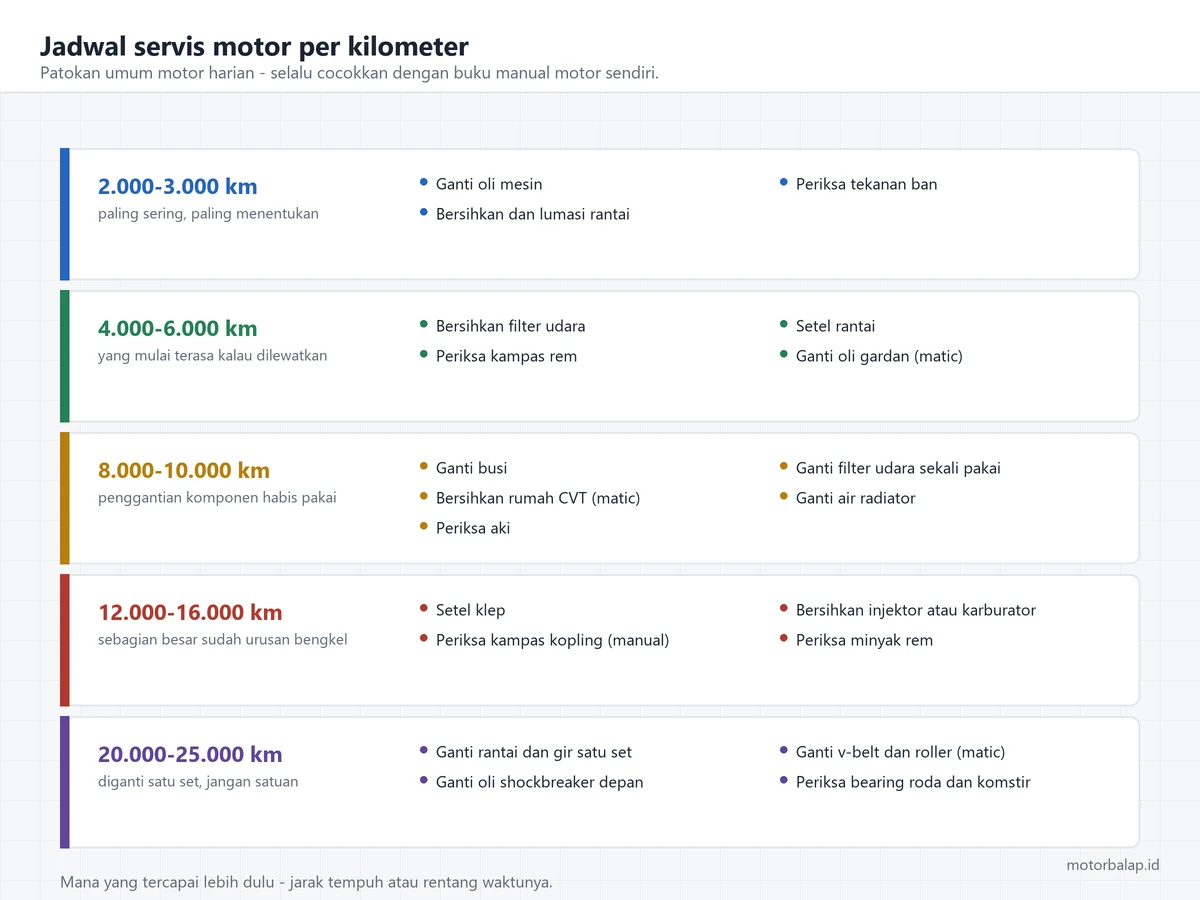1200x900 pixels.
Task: Select the 20.000-25.000 km heading
Action: [x=190, y=754]
